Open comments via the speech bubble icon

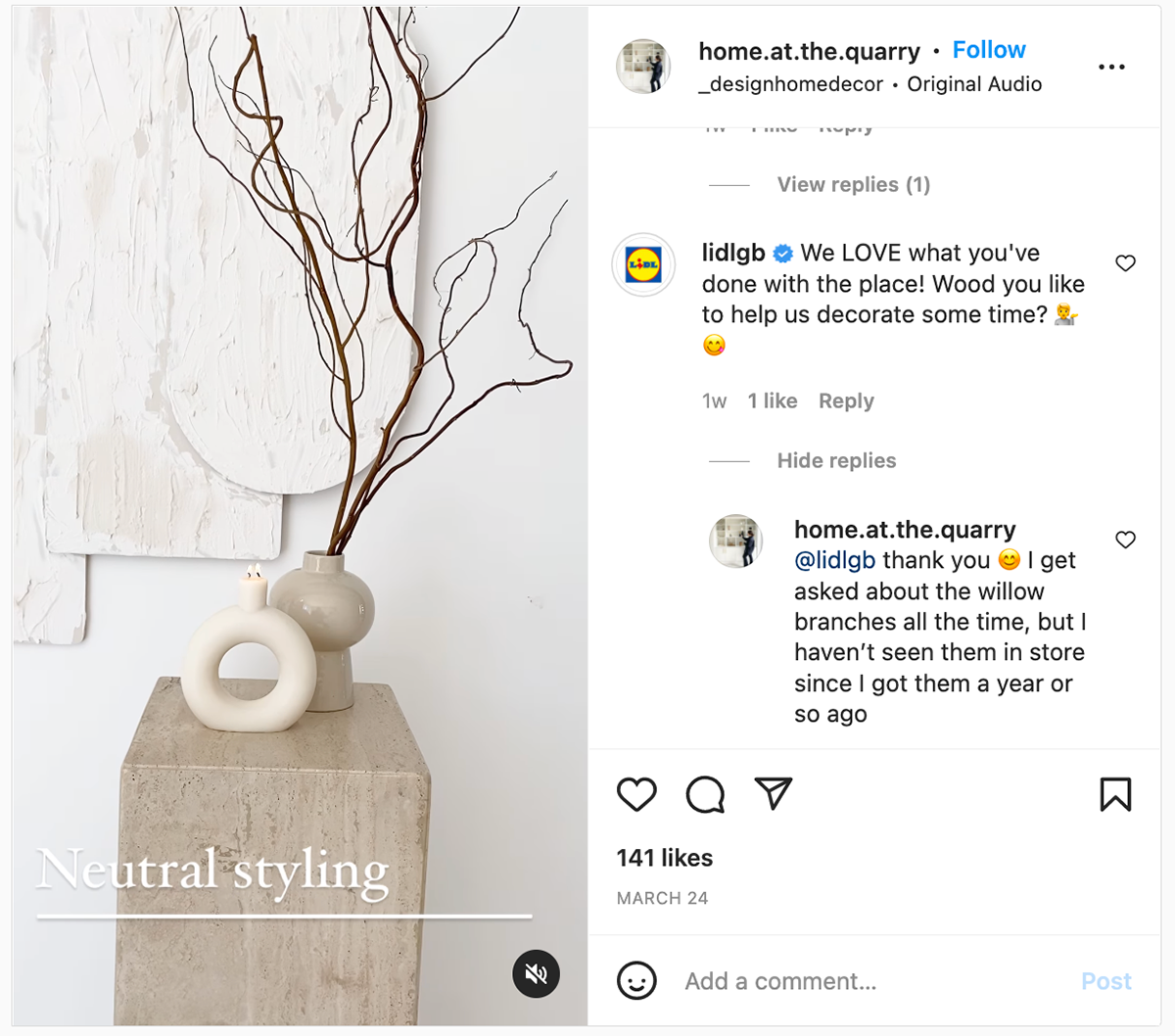[x=705, y=794]
